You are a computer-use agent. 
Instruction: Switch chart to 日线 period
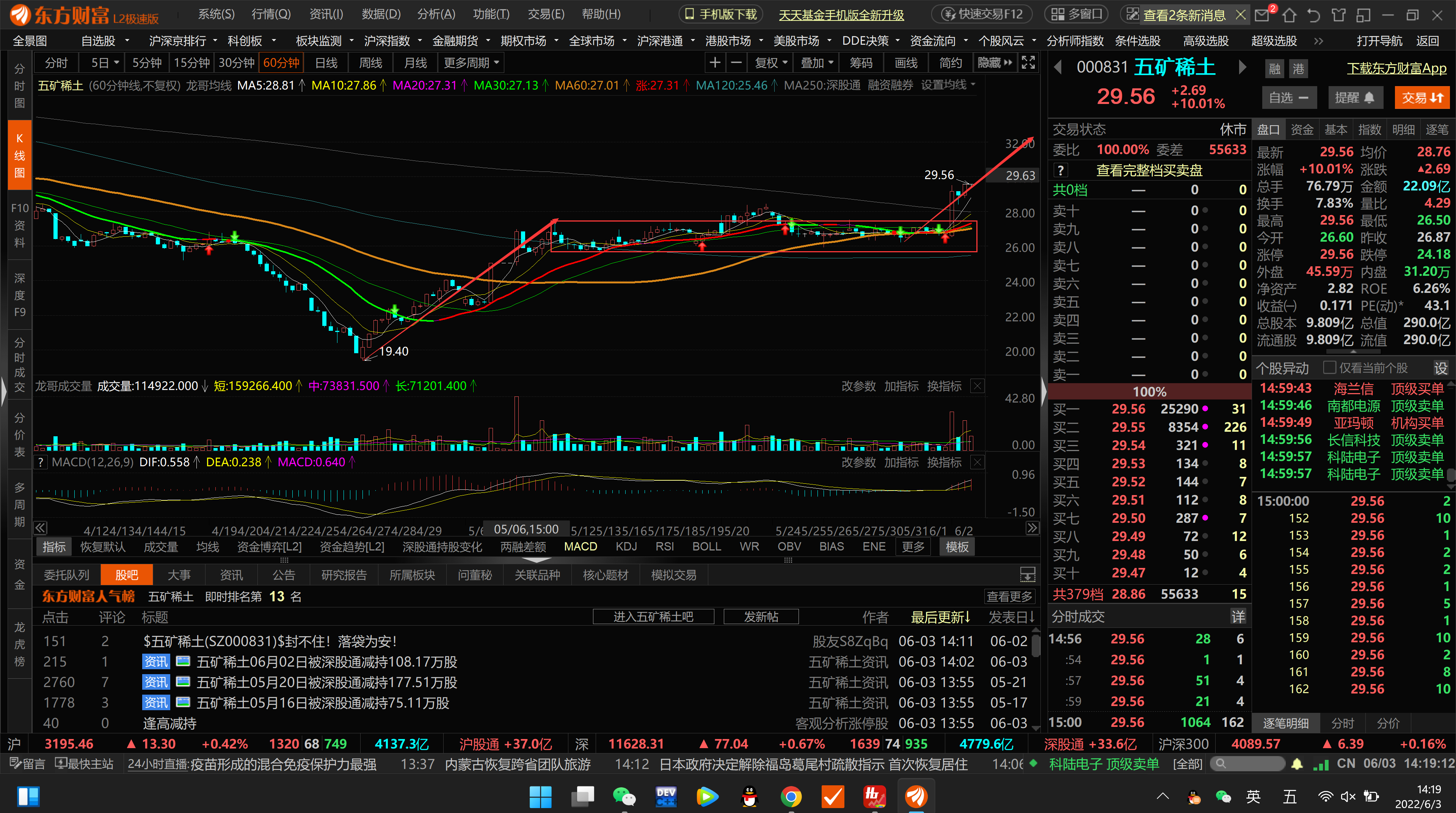(326, 63)
